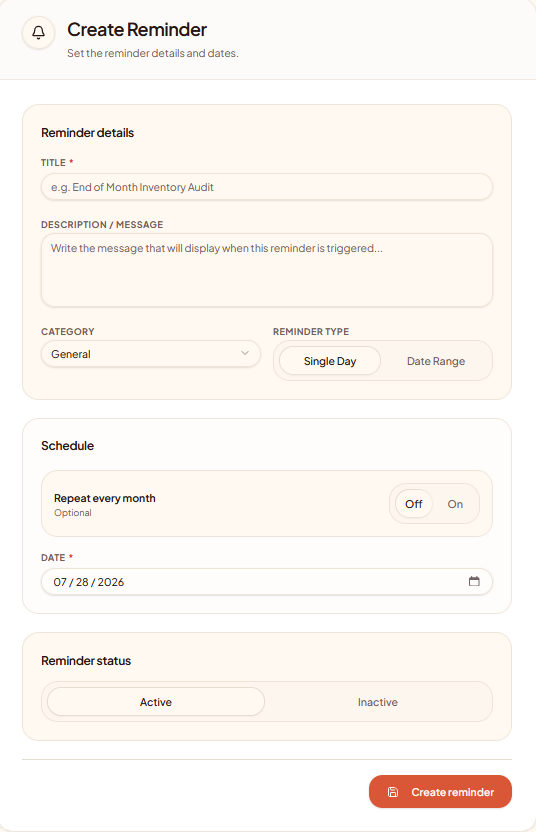The height and width of the screenshot is (832, 536).
Task: Click the CATEGORY field label
Action: [x=67, y=332]
